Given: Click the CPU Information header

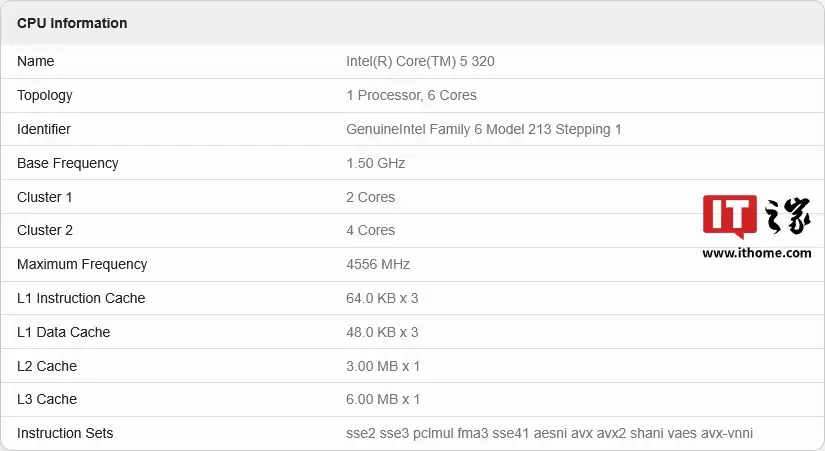Looking at the screenshot, I should coord(72,23).
